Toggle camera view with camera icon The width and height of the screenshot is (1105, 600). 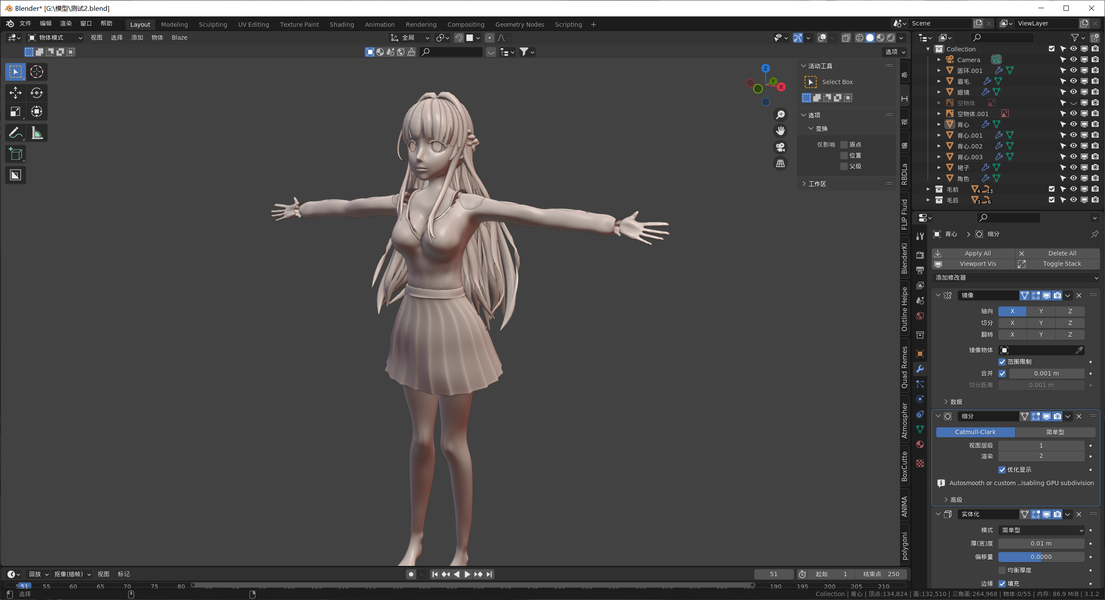coord(780,147)
